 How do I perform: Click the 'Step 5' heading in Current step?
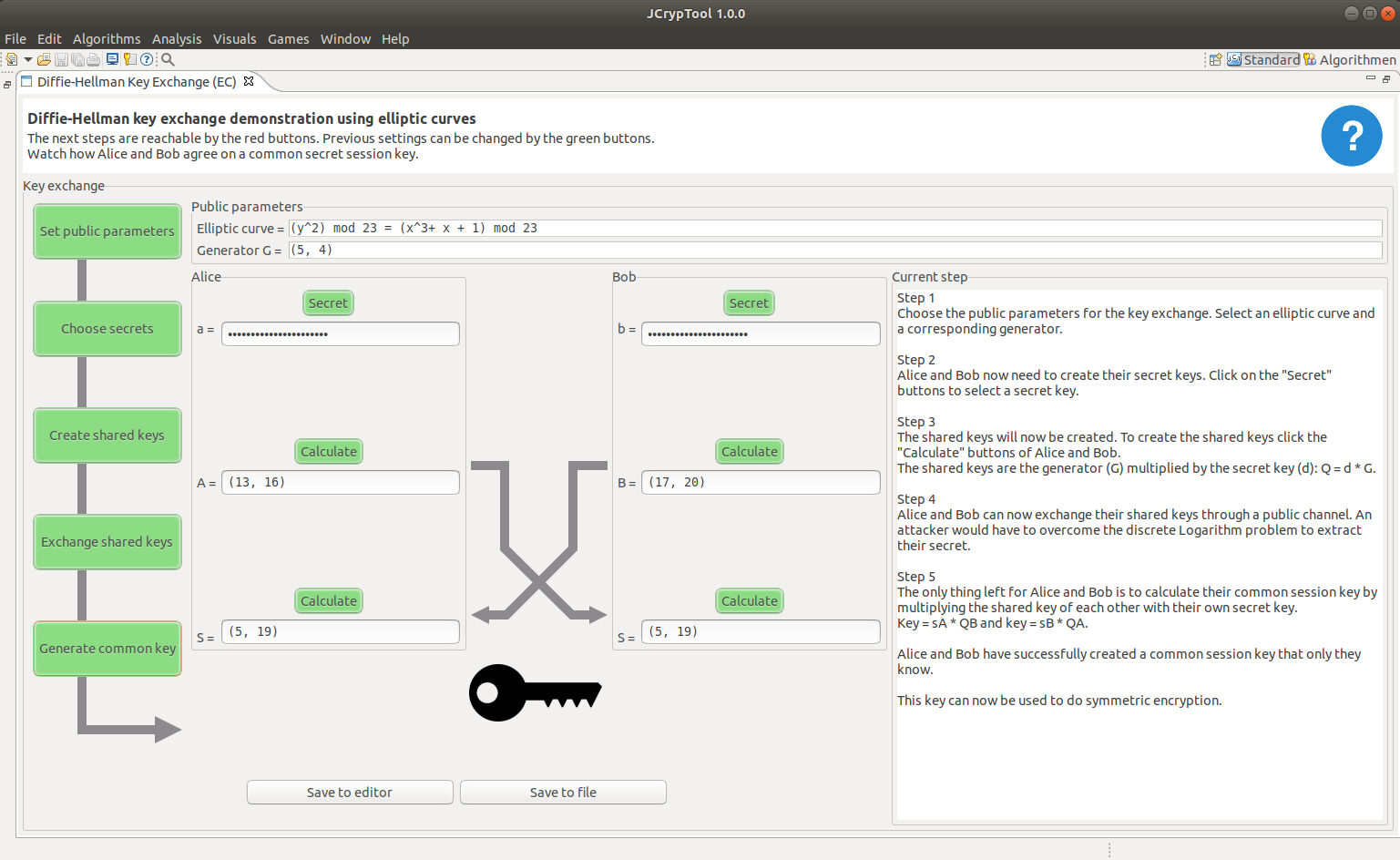pyautogui.click(x=915, y=577)
